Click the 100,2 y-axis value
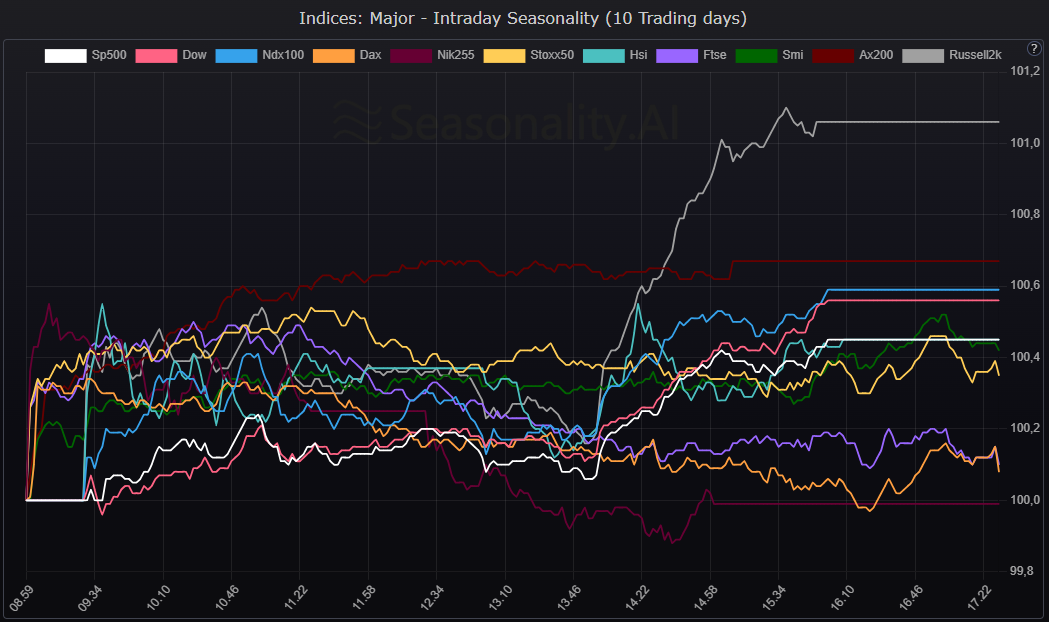Image resolution: width=1049 pixels, height=622 pixels. point(1024,428)
